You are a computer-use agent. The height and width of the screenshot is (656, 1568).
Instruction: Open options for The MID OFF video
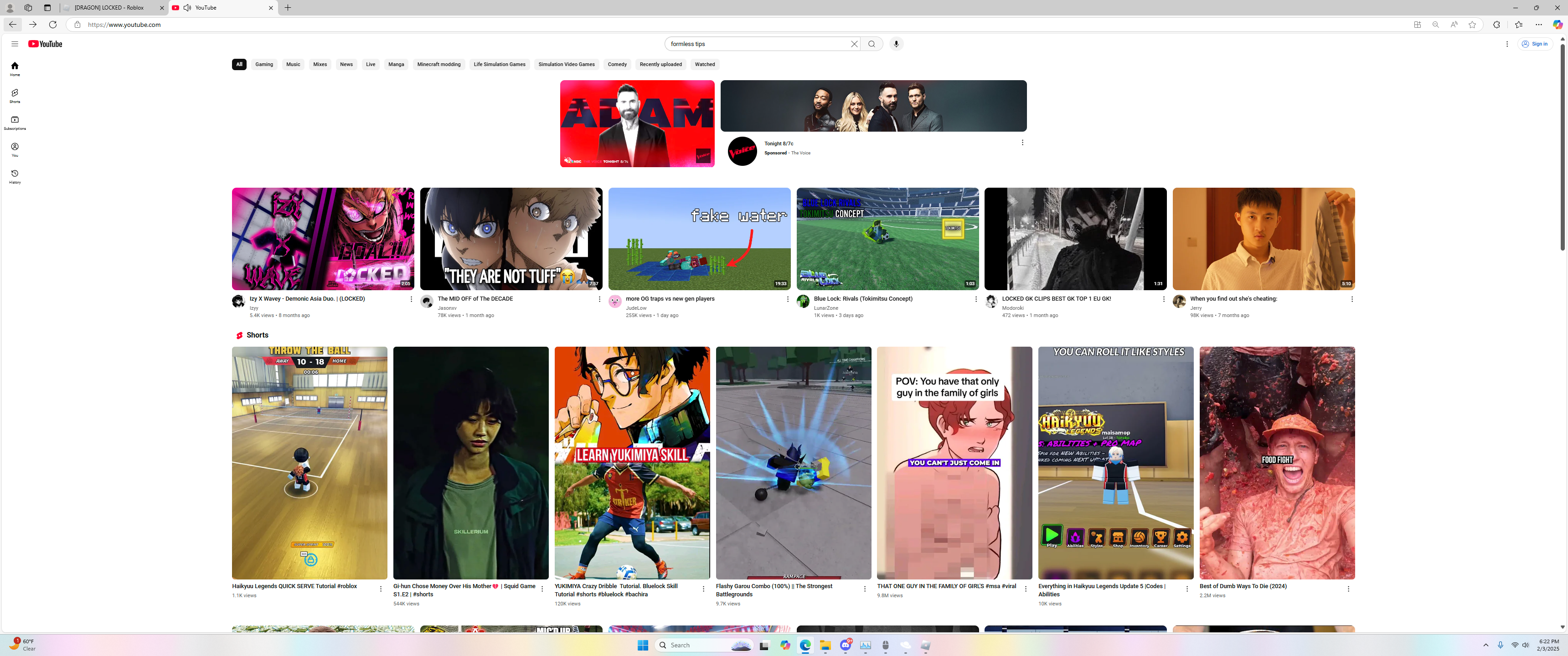[x=599, y=299]
